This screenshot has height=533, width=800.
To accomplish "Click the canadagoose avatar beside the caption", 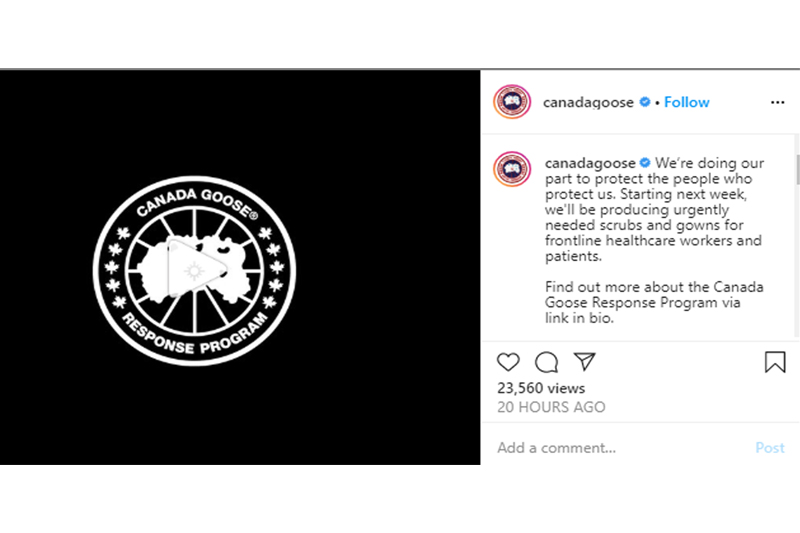I will pyautogui.click(x=512, y=169).
